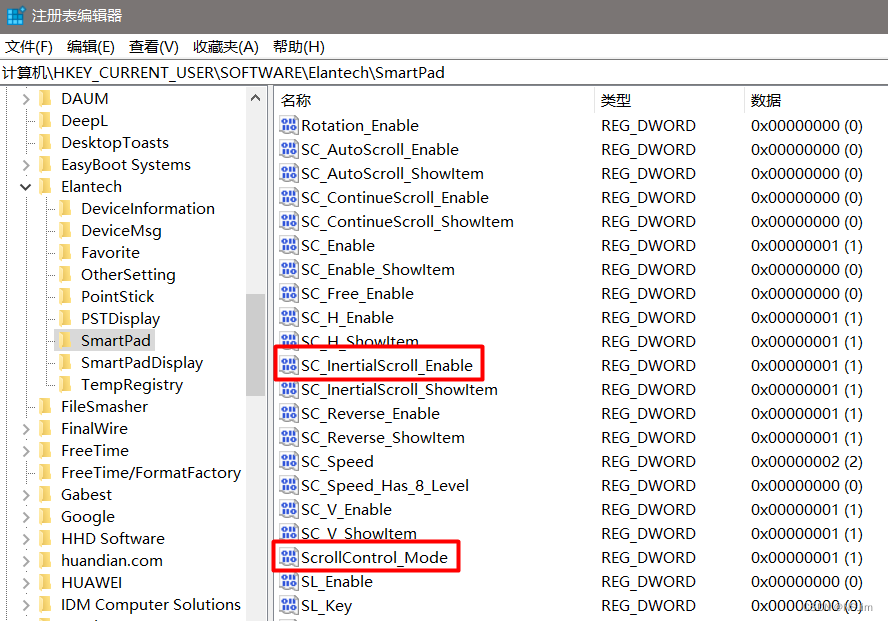Open the 文件(F) menu
Screen dimensions: 888x621
pyautogui.click(x=29, y=46)
